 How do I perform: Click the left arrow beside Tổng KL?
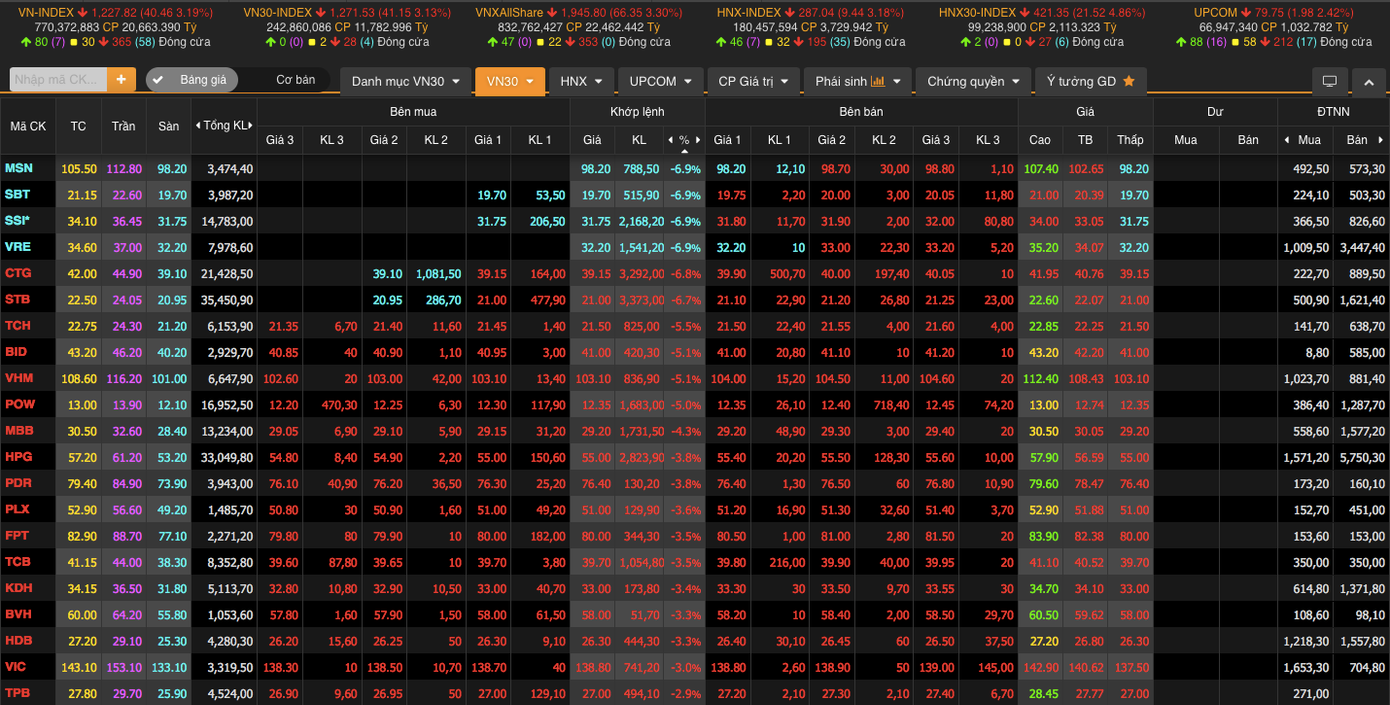coord(198,126)
